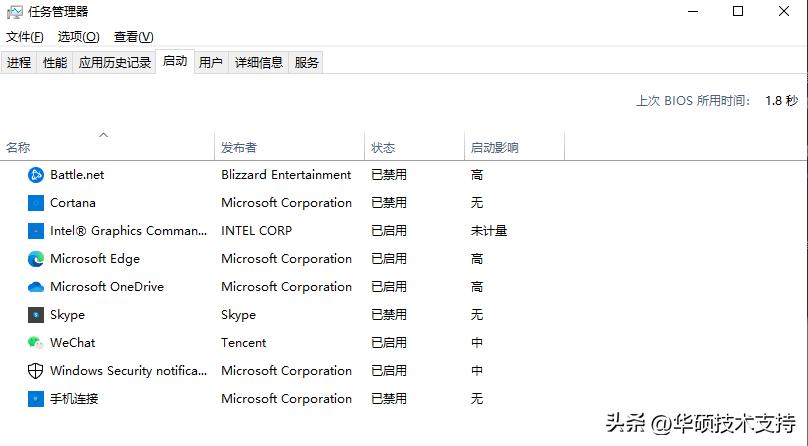This screenshot has width=808, height=446.
Task: Click WeChat's 已启用 status
Action: pyautogui.click(x=389, y=342)
